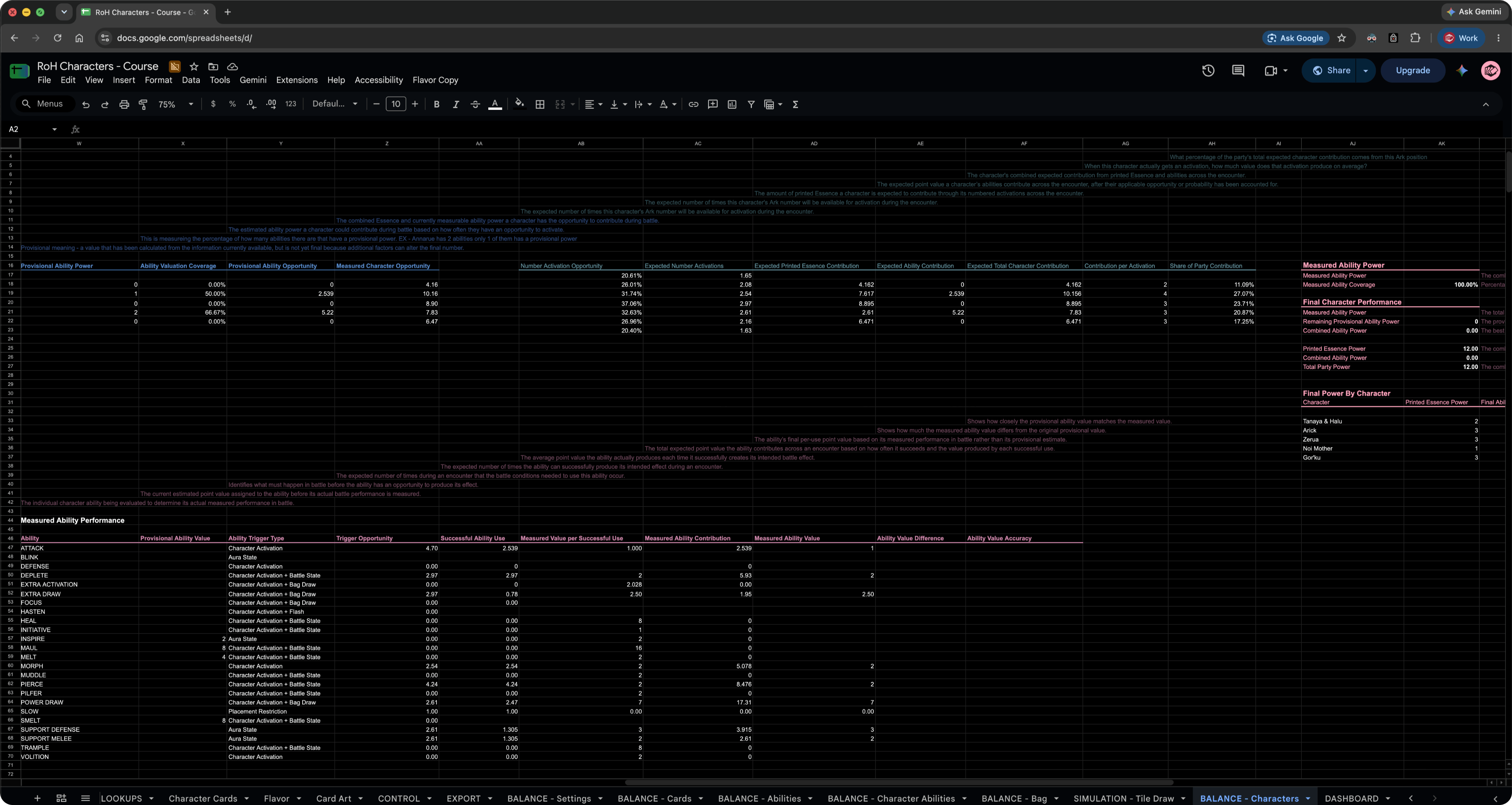Add a new sheet with plus
Viewport: 1512px width, 805px height.
(x=37, y=798)
